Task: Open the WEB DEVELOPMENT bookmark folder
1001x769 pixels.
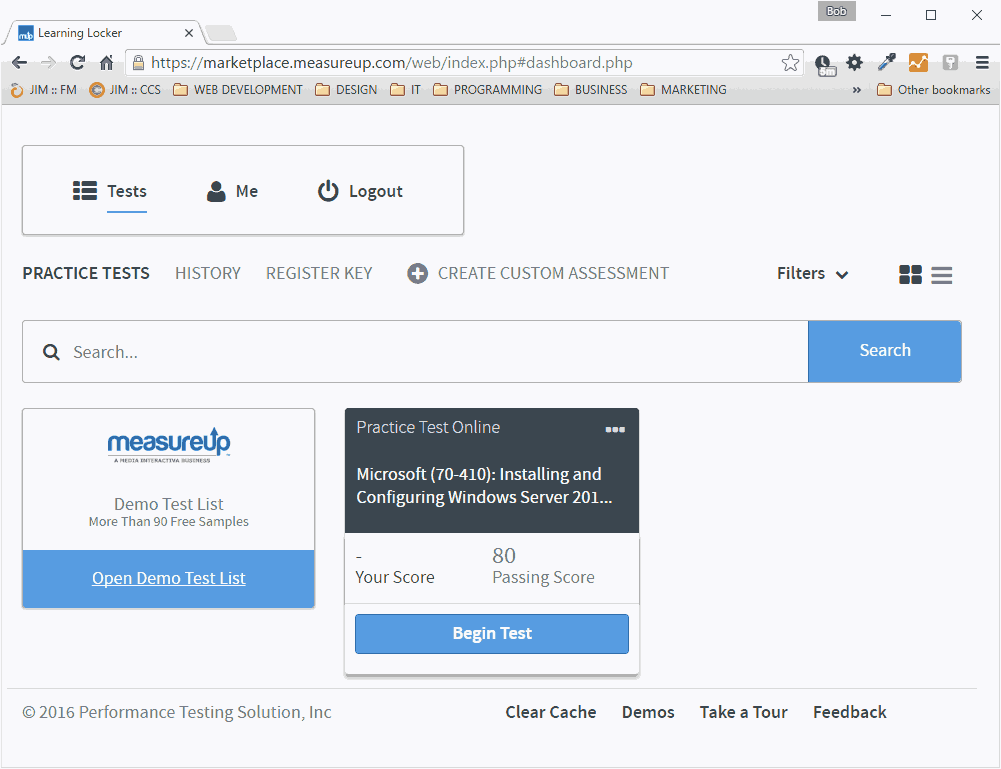Action: click(x=238, y=90)
